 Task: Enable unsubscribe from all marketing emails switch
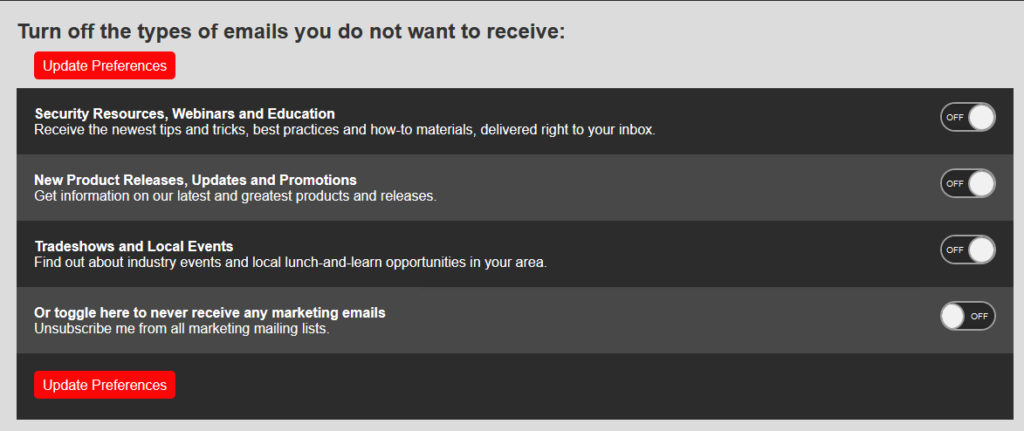coord(967,316)
